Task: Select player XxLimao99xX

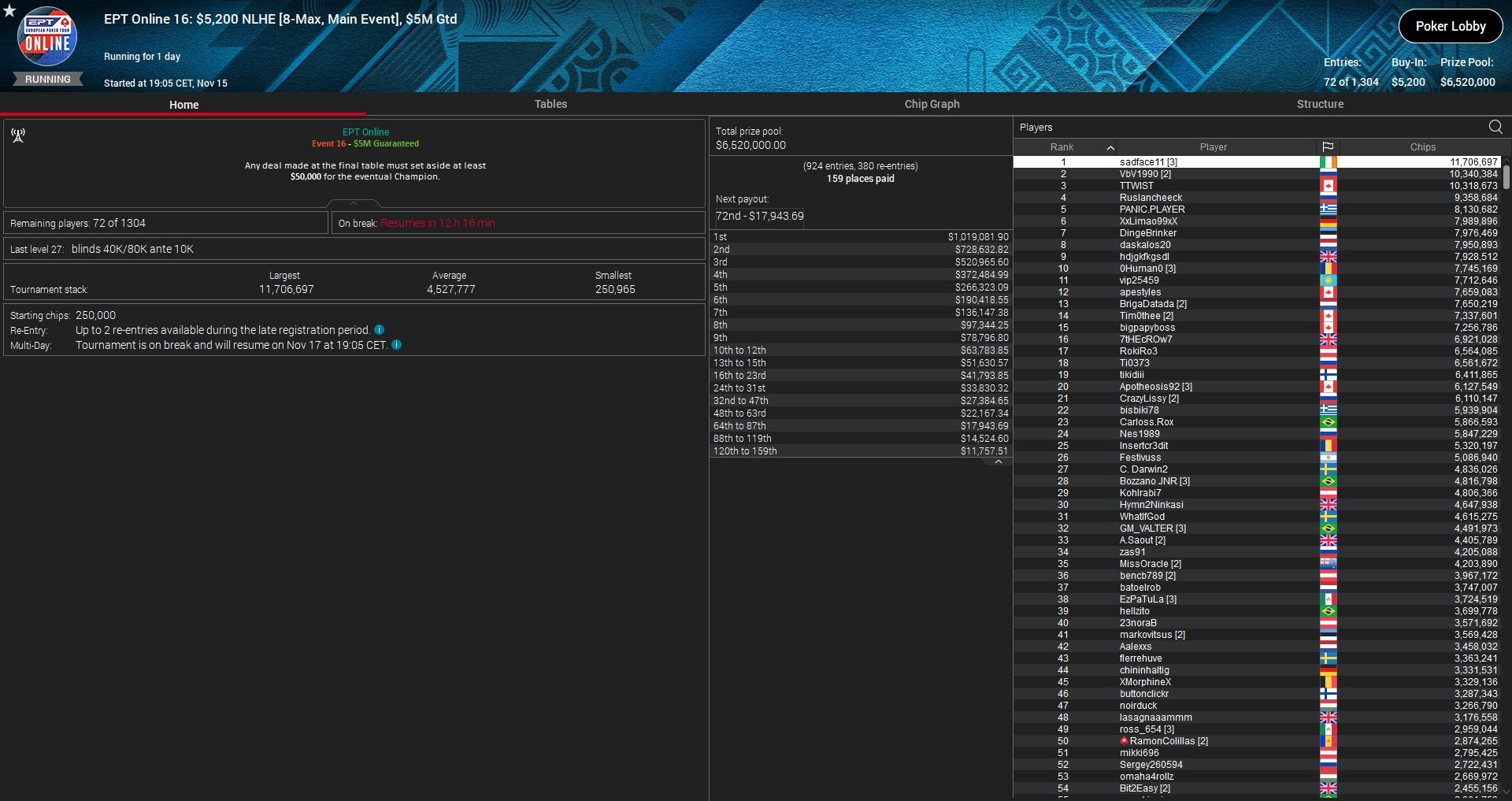Action: pyautogui.click(x=1257, y=221)
